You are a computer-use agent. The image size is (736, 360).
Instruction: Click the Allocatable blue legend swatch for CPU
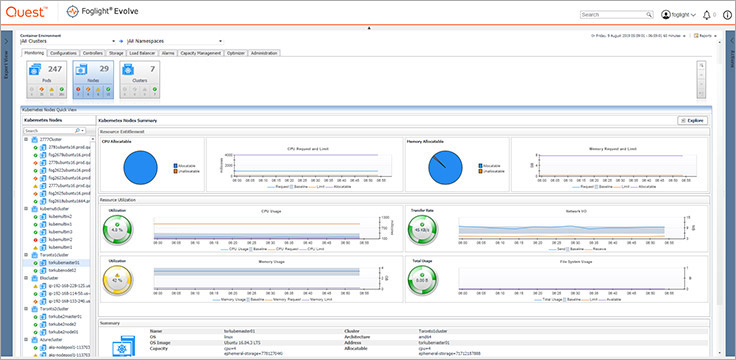click(x=176, y=166)
